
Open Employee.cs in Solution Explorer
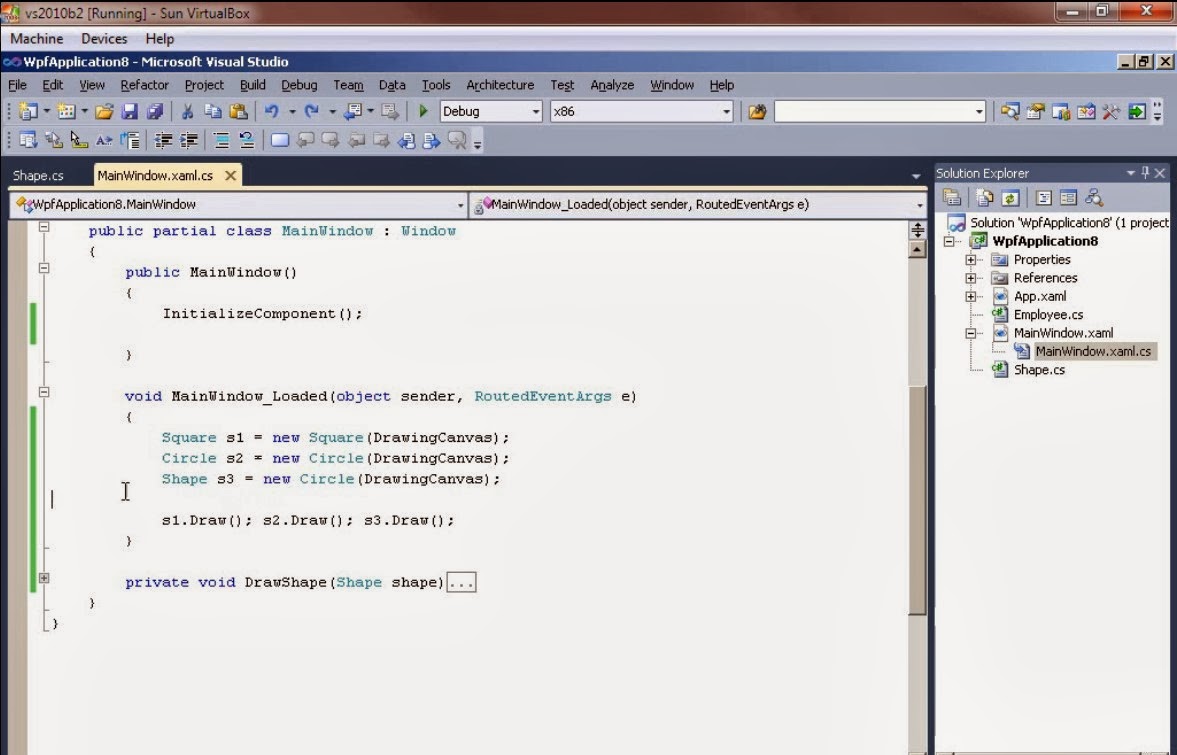[1048, 314]
